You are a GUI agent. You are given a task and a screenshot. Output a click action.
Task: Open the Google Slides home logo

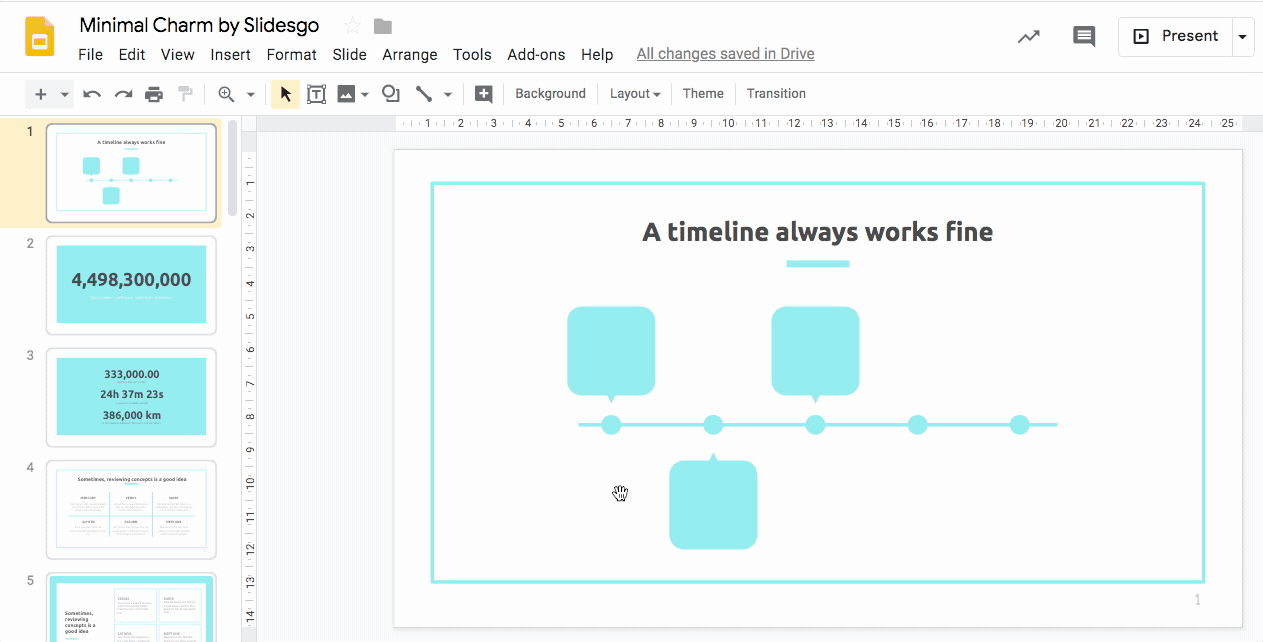tap(39, 39)
